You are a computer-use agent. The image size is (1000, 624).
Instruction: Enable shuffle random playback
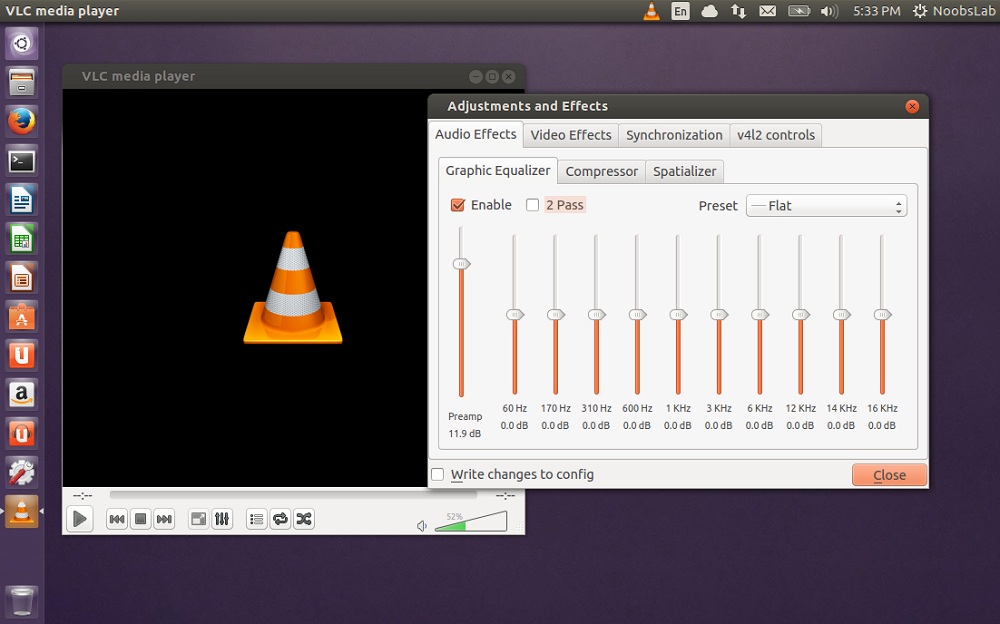pyautogui.click(x=304, y=519)
